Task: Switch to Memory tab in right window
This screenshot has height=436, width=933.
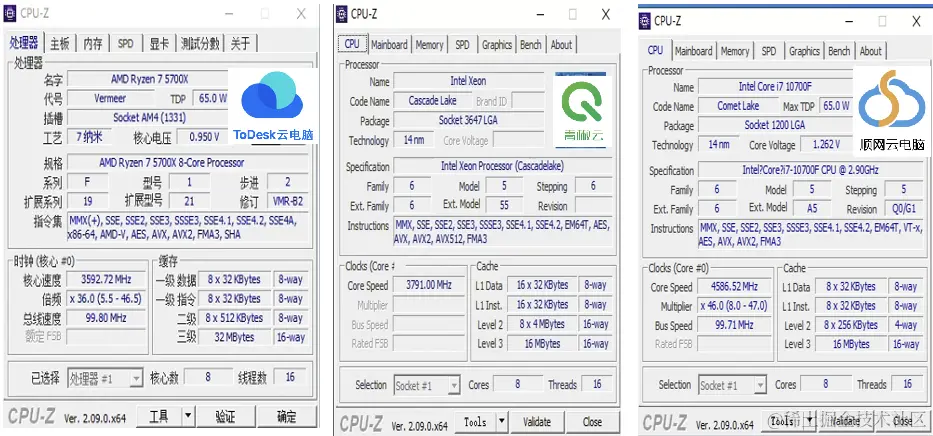Action: (735, 51)
